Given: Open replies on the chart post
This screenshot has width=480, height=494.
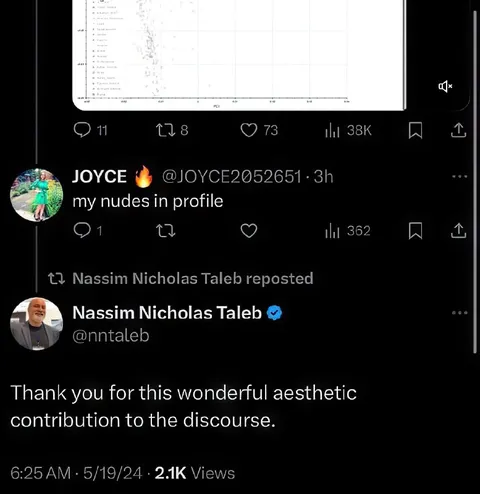Looking at the screenshot, I should (x=90, y=130).
